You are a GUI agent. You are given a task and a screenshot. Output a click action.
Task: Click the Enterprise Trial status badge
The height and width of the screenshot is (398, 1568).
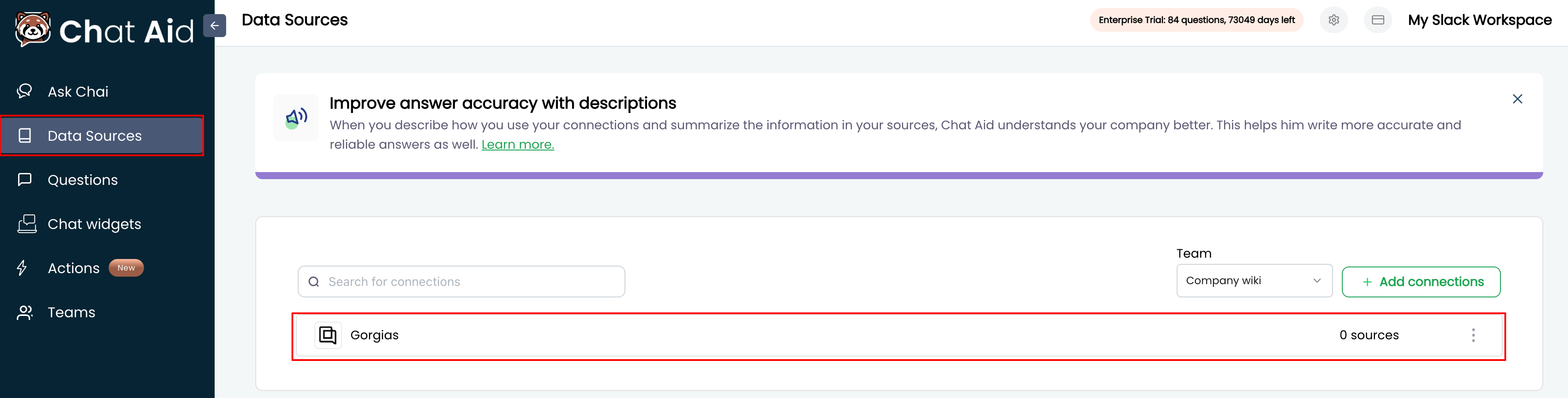(x=1196, y=20)
